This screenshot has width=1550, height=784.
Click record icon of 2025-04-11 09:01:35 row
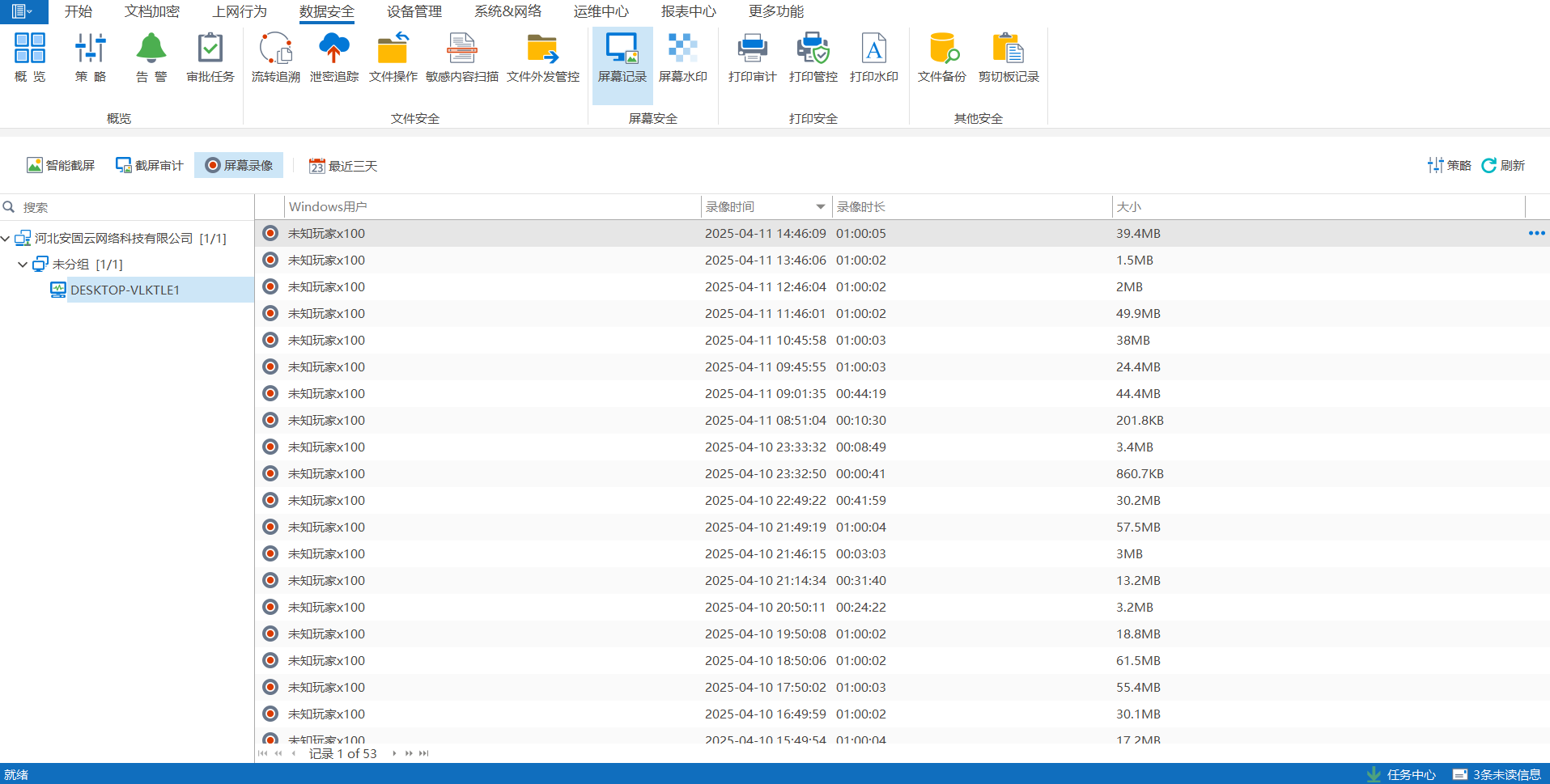pos(270,393)
